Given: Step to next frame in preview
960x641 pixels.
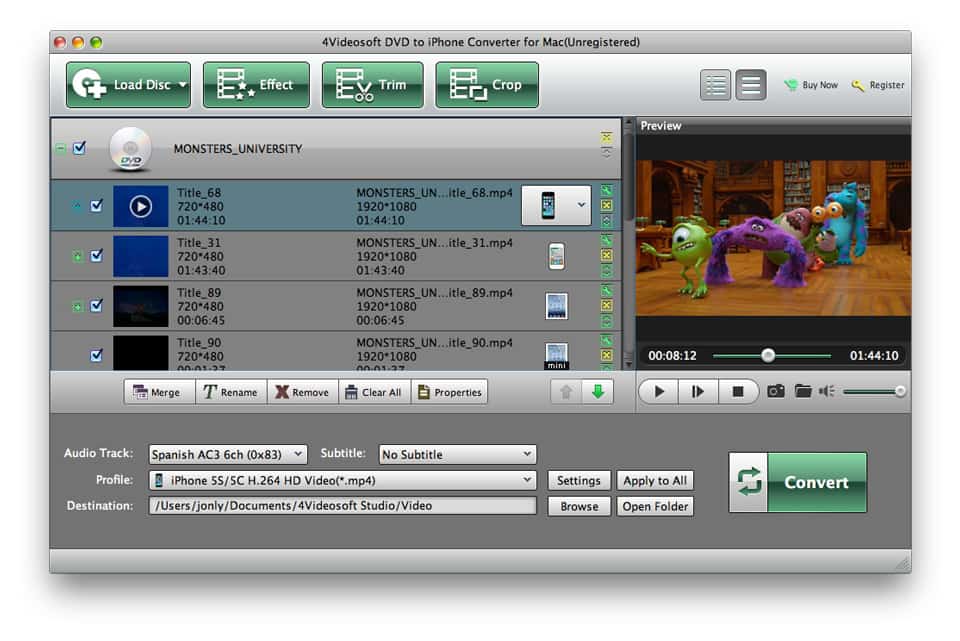Looking at the screenshot, I should point(697,391).
